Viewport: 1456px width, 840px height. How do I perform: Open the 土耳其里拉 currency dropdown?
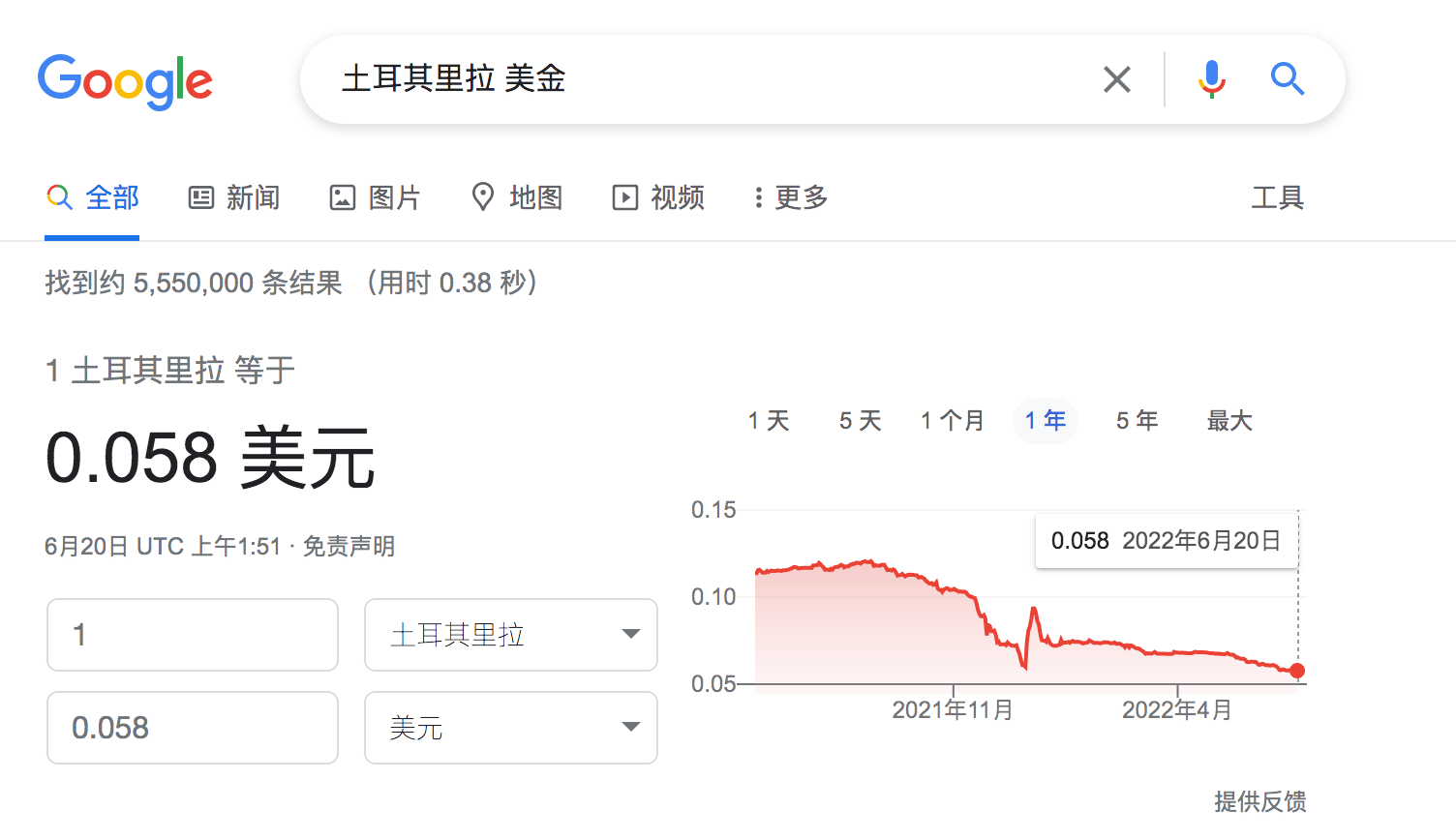point(510,635)
